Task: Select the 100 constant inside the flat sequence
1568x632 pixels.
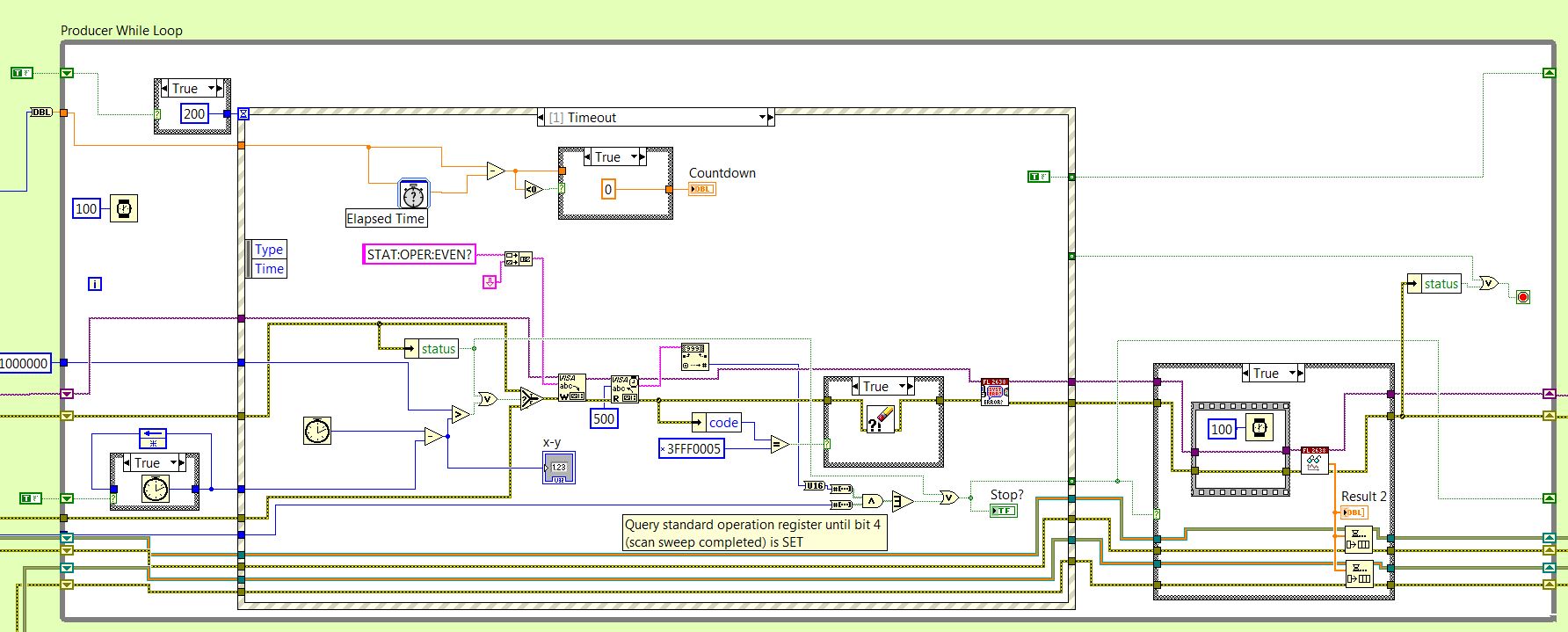Action: point(1222,429)
